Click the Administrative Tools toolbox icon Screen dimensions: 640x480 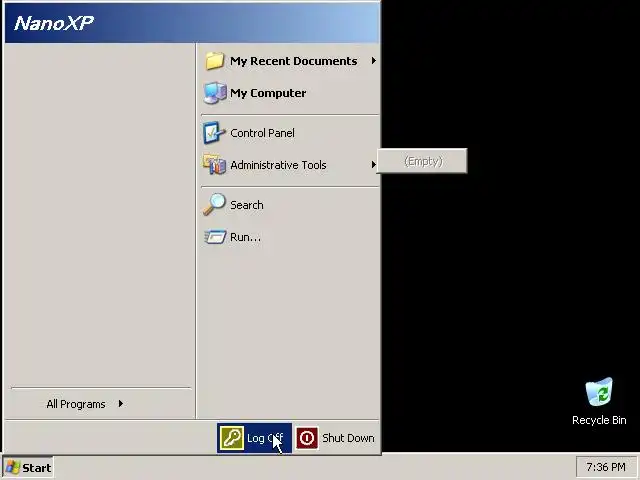coord(214,164)
